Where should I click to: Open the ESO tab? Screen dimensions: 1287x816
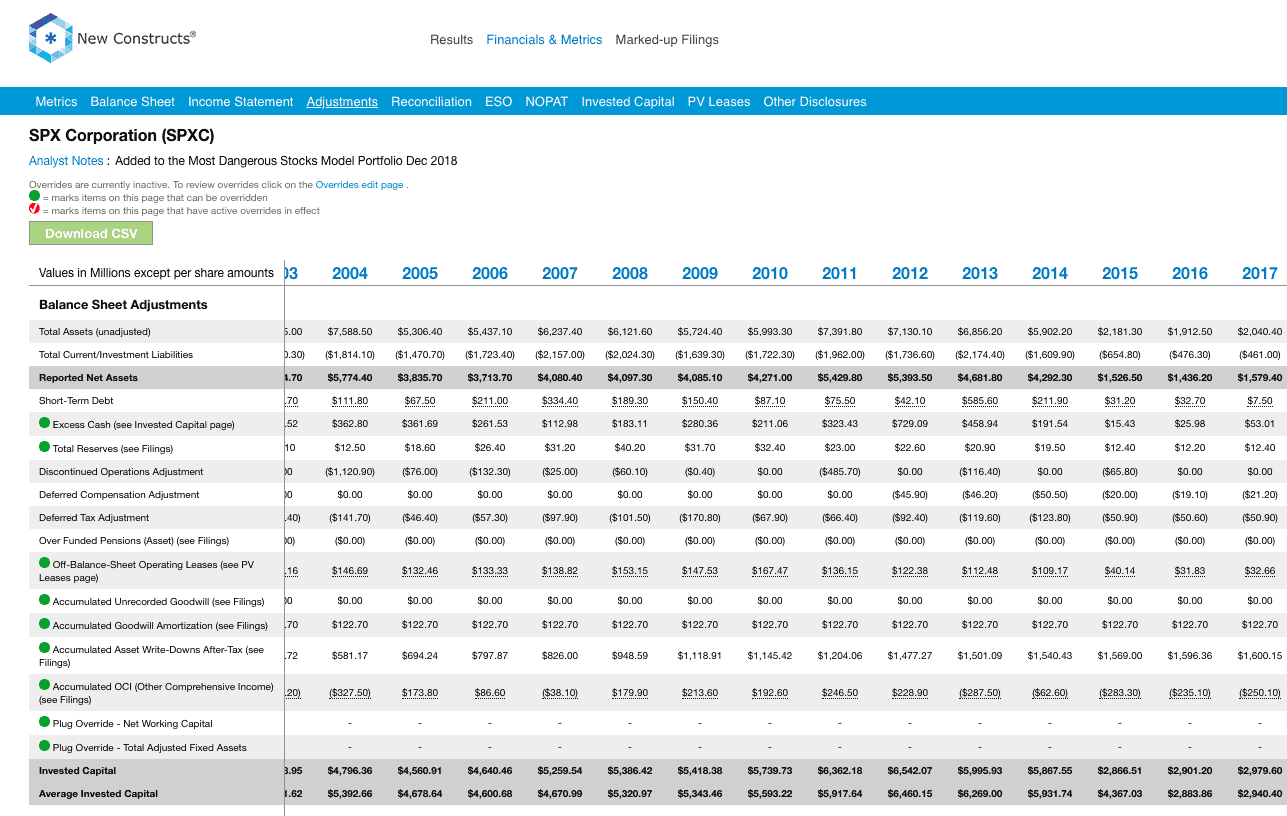coord(498,102)
